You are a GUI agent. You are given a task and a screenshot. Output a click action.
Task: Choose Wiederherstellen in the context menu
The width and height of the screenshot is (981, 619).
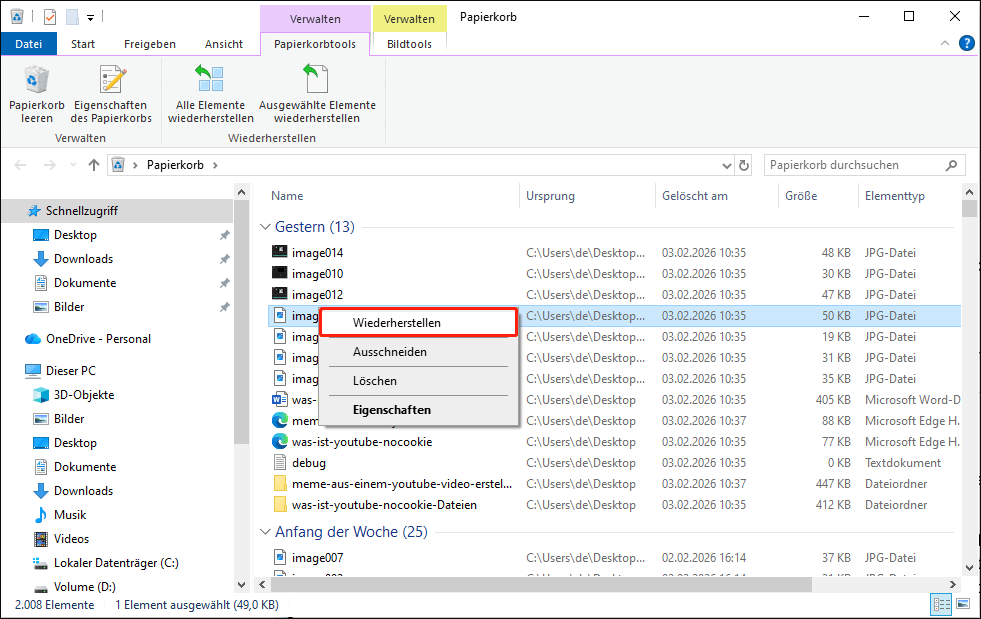point(397,323)
